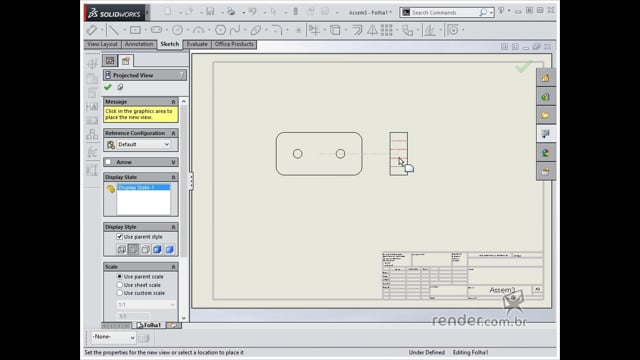Select the Spline sketch tool
This screenshot has width=640, height=360.
pos(235,30)
